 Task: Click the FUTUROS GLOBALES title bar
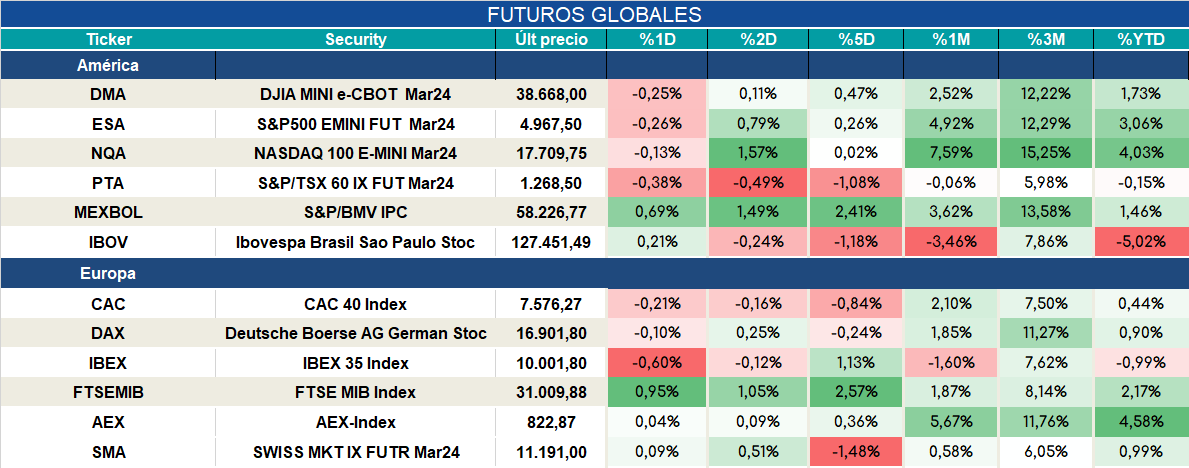point(594,14)
